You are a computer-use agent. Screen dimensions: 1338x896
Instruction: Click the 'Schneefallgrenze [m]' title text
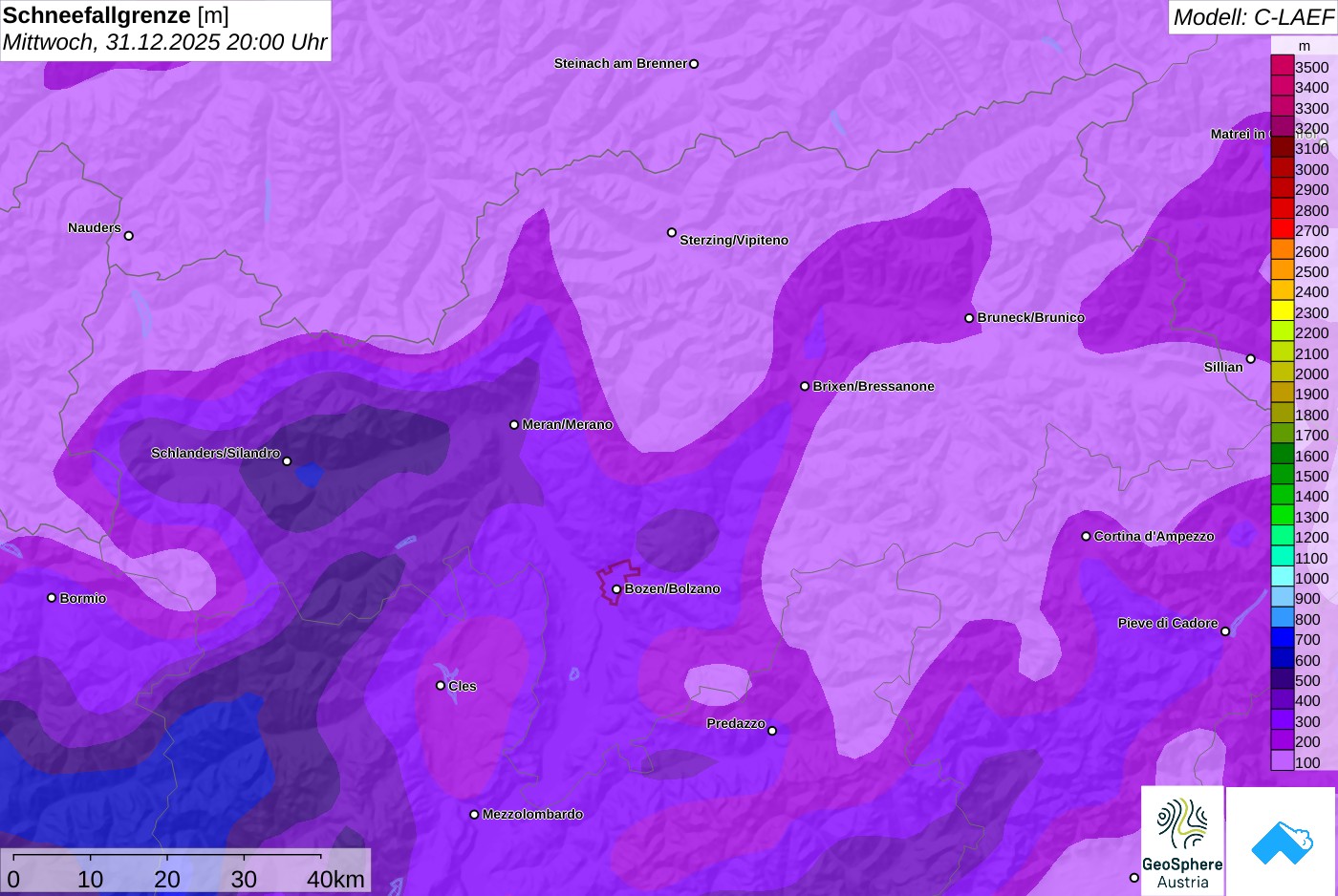(116, 16)
